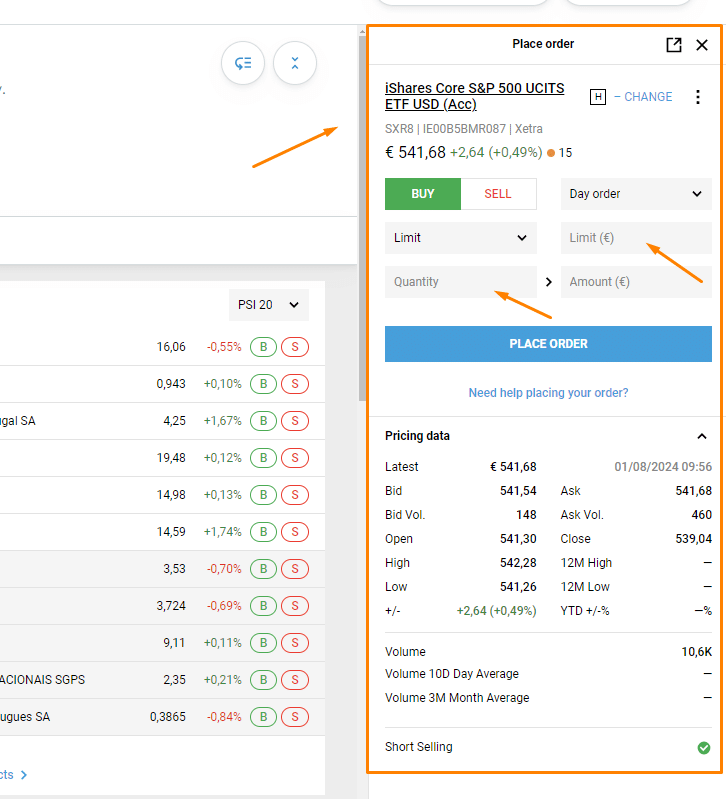This screenshot has height=799, width=726.
Task: Open the three-dot options menu
Action: (697, 97)
